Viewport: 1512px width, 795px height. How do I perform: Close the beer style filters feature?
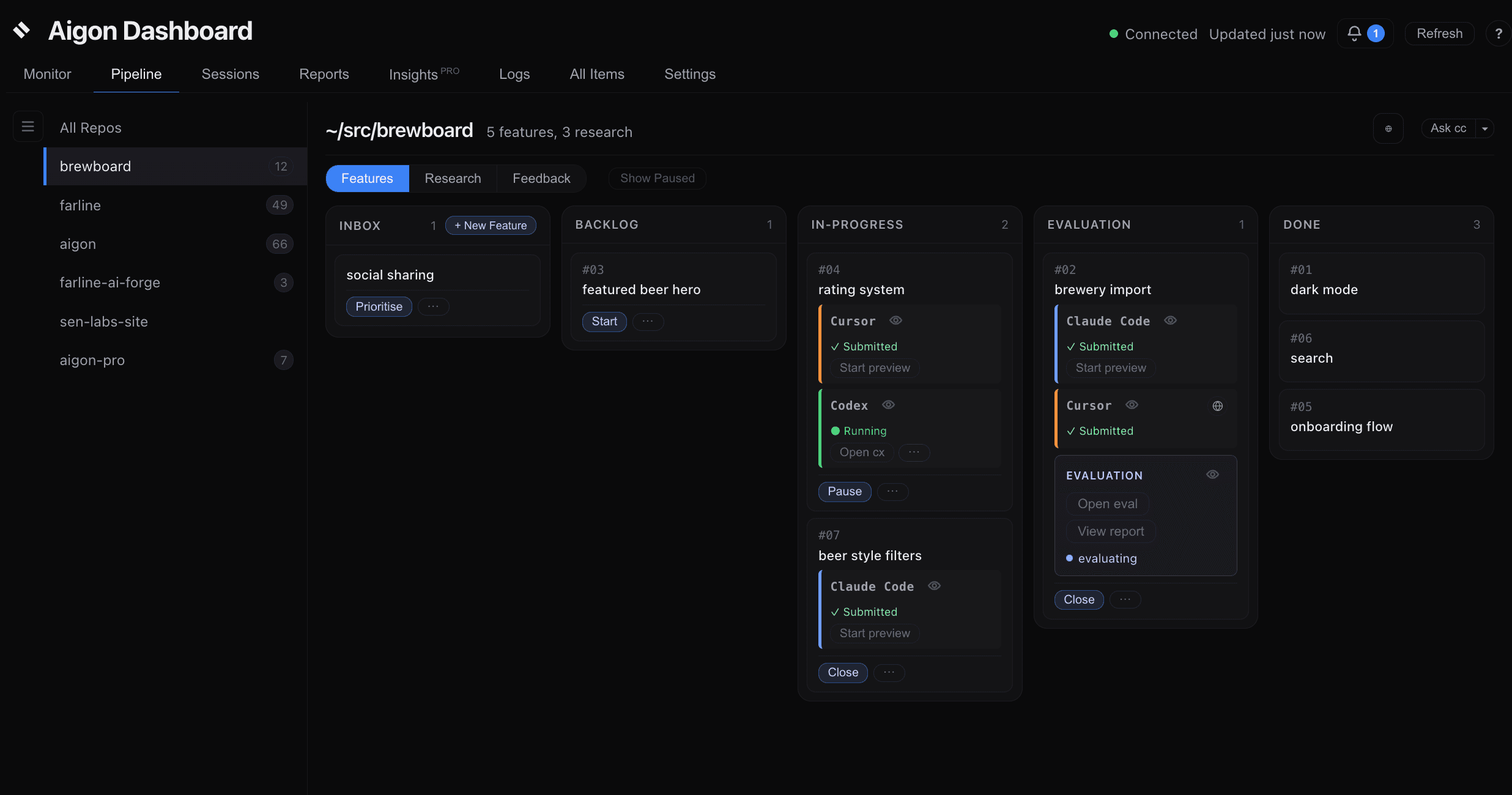[843, 673]
